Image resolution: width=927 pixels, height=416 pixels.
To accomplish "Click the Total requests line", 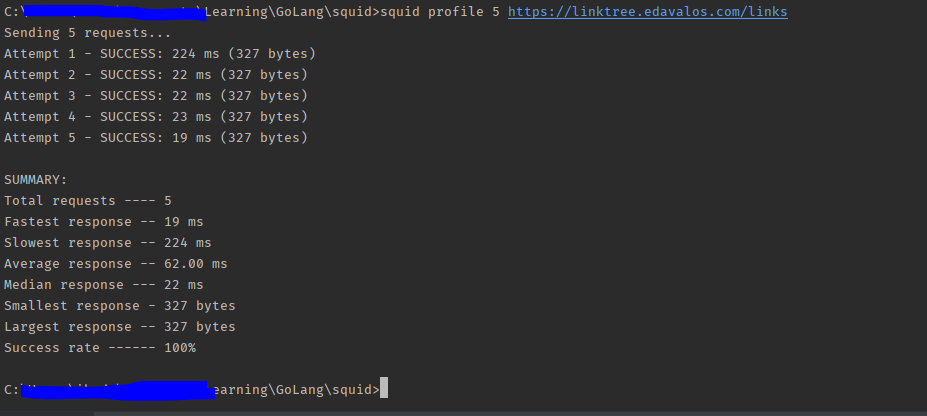I will point(87,201).
